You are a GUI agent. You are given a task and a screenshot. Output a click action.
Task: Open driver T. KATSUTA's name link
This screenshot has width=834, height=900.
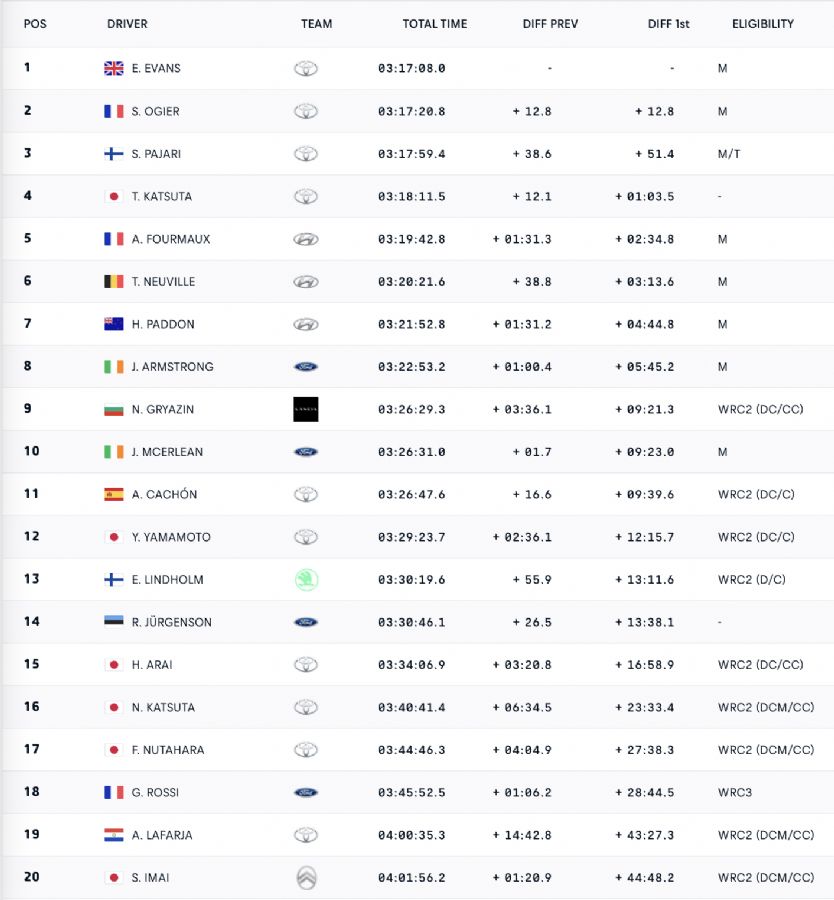pyautogui.click(x=162, y=196)
